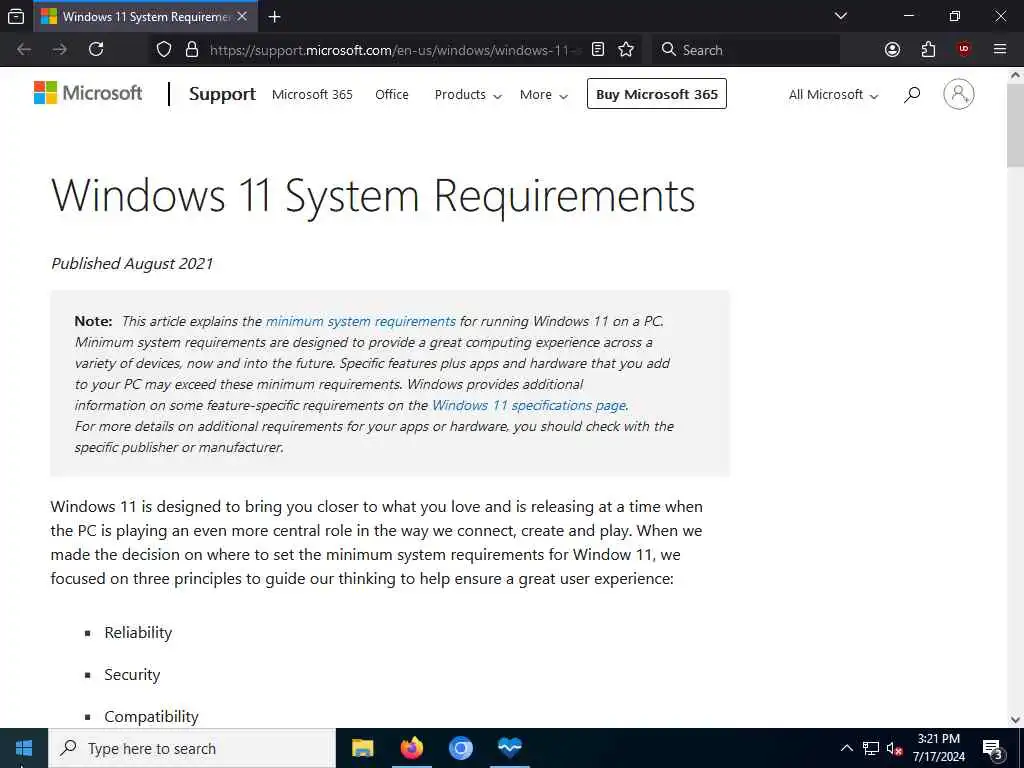Open network status tray icon
1024x768 pixels.
coord(871,748)
